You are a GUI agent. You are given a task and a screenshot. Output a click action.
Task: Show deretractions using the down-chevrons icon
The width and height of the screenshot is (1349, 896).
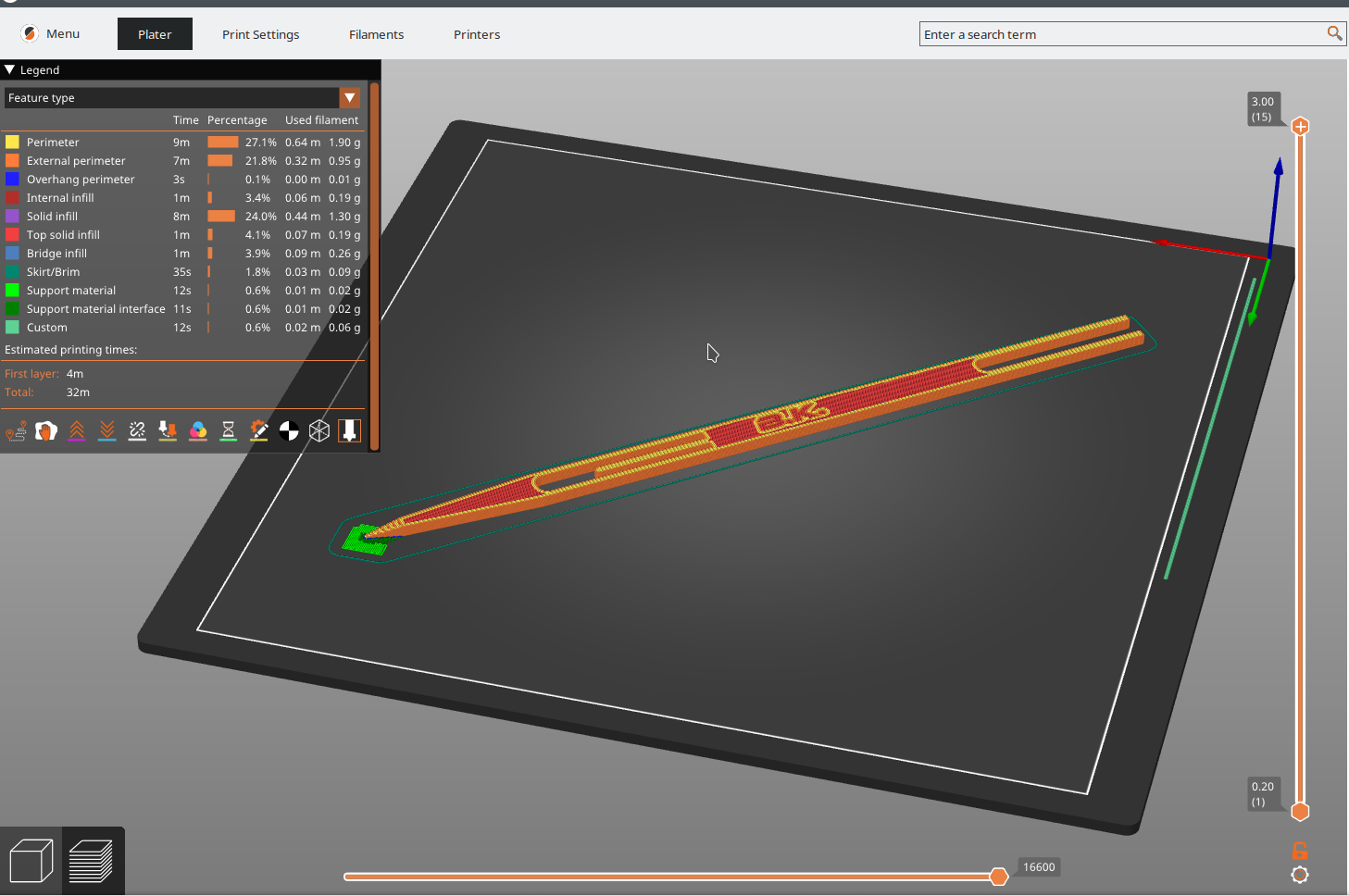pos(107,430)
